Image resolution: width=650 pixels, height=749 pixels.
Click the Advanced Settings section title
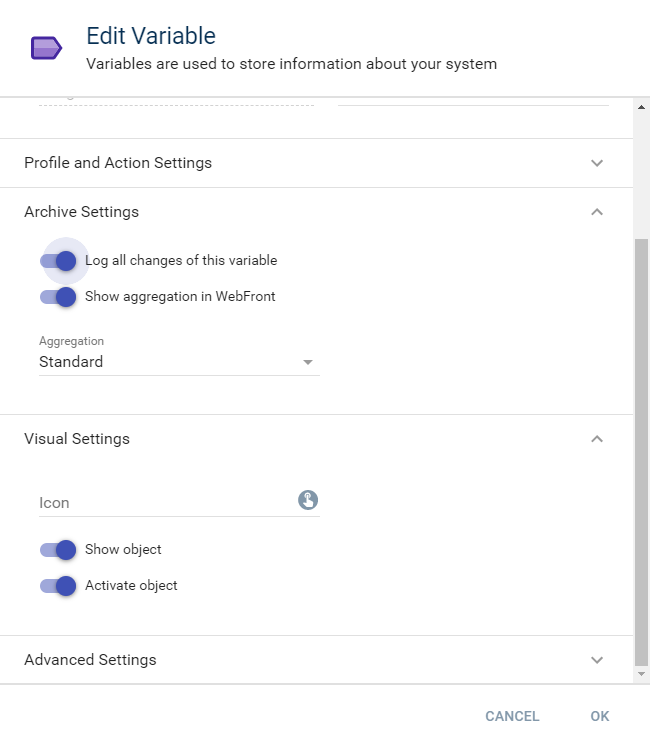click(x=90, y=660)
